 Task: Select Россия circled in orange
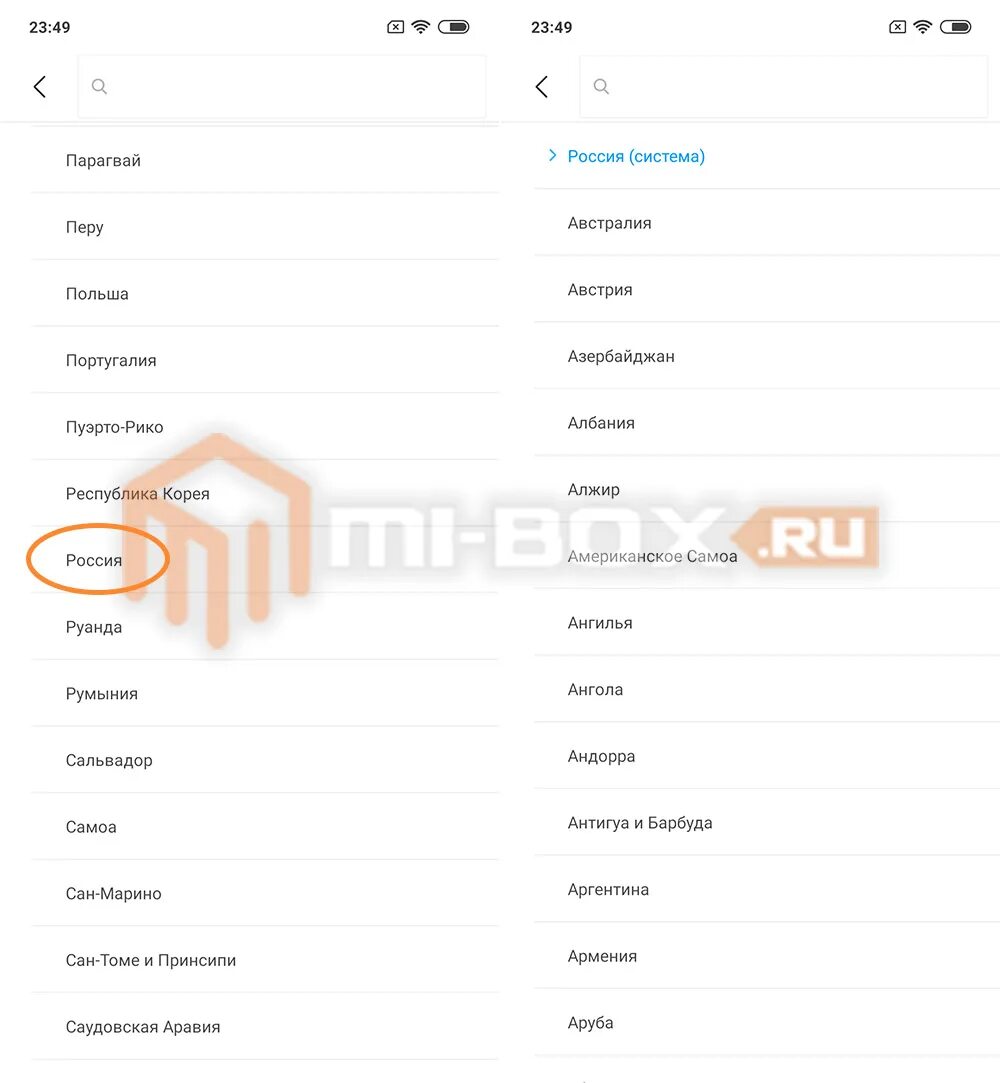click(94, 560)
